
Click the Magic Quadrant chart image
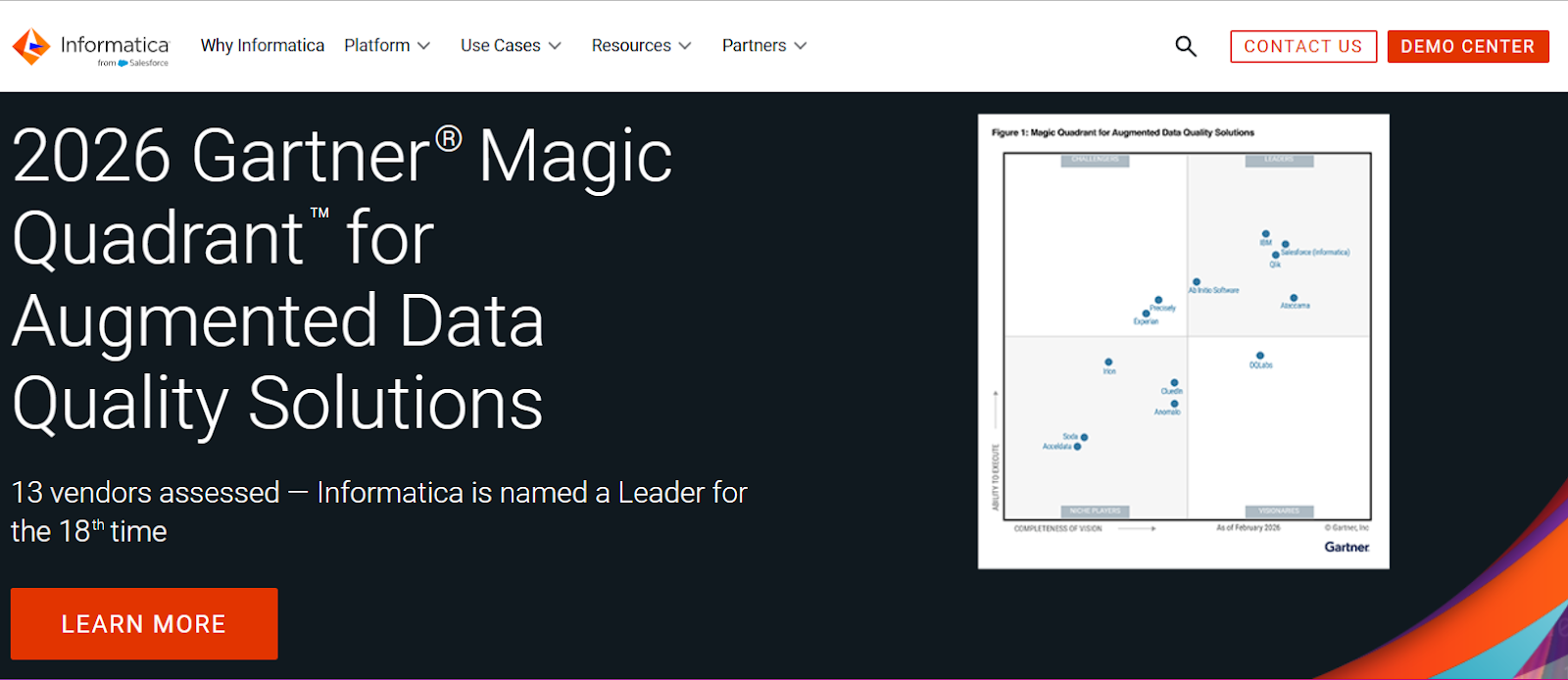[x=1184, y=341]
